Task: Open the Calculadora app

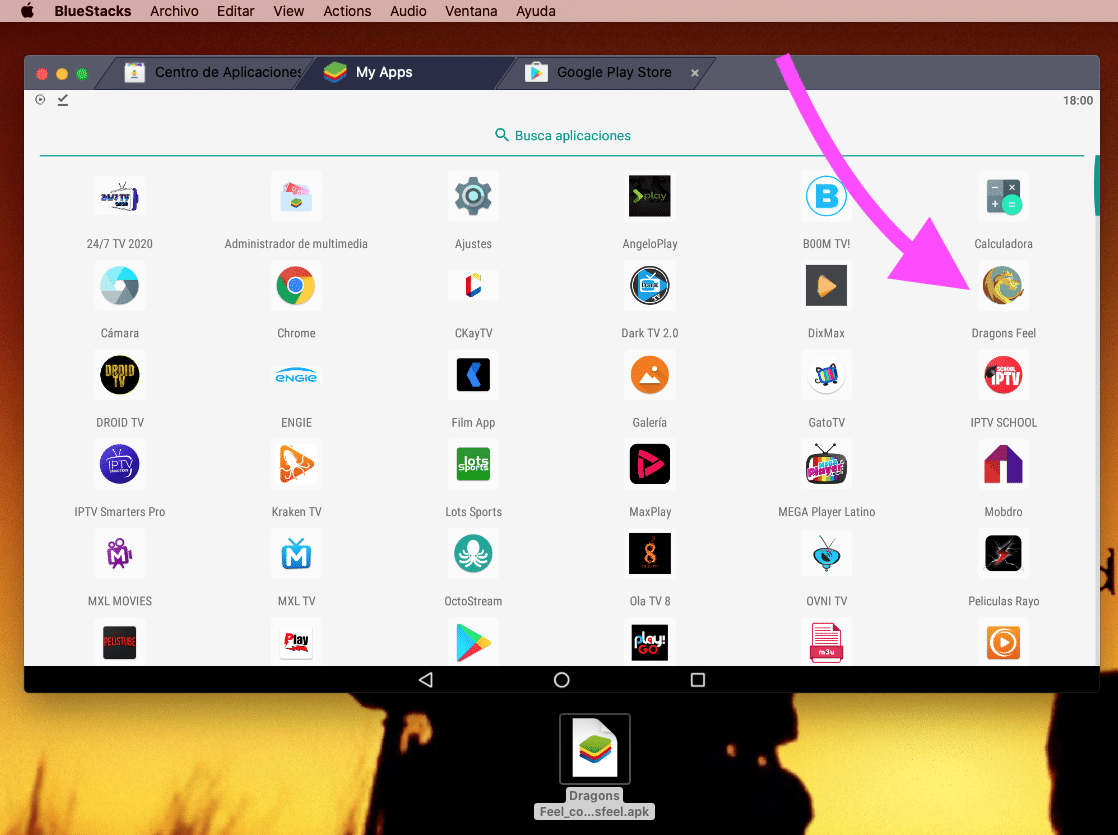Action: pyautogui.click(x=1002, y=197)
